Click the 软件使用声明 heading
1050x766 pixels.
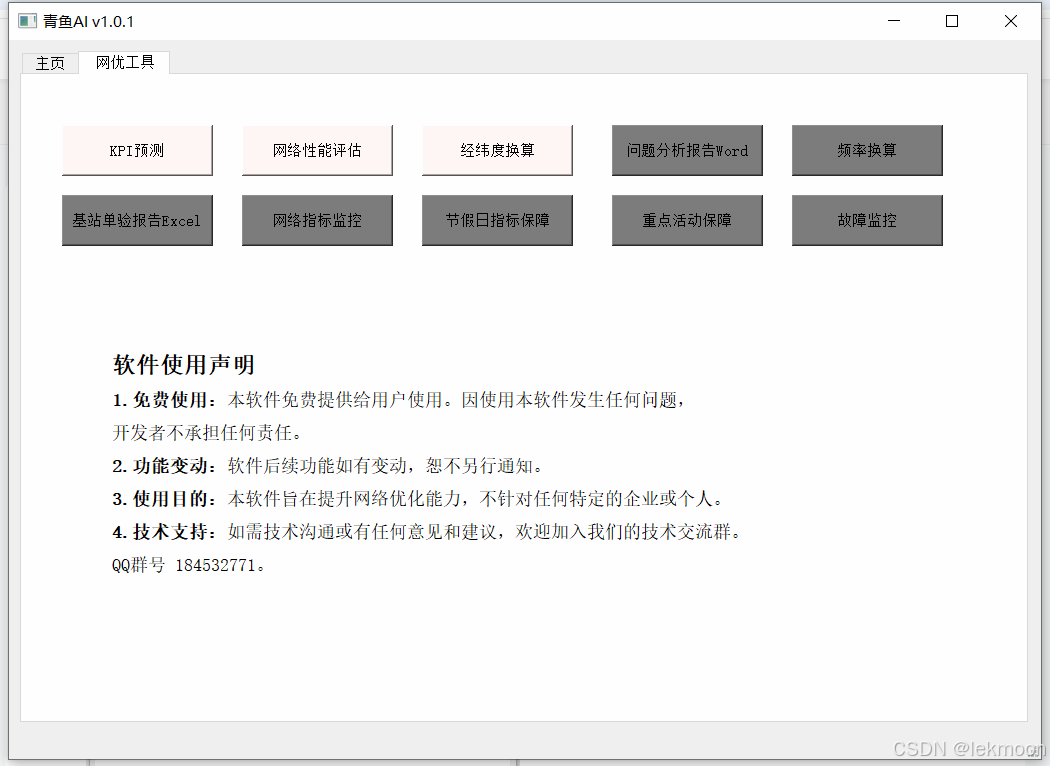coord(183,365)
